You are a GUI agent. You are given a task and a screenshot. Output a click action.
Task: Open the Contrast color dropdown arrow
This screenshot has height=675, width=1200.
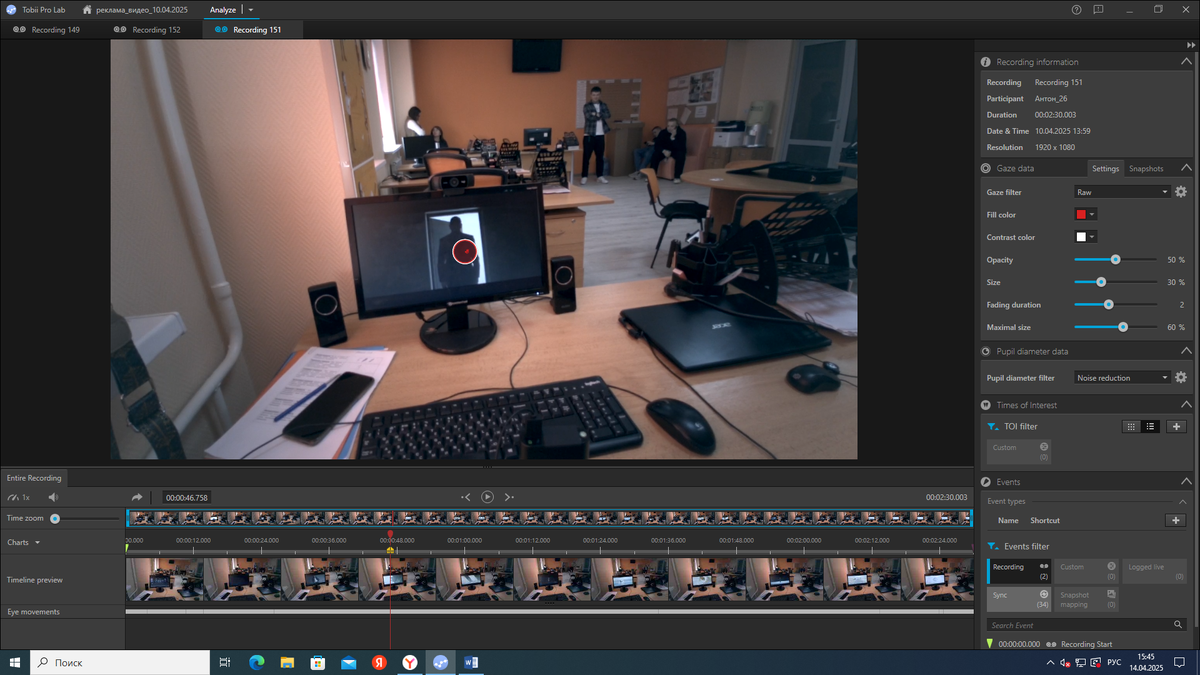1092,237
